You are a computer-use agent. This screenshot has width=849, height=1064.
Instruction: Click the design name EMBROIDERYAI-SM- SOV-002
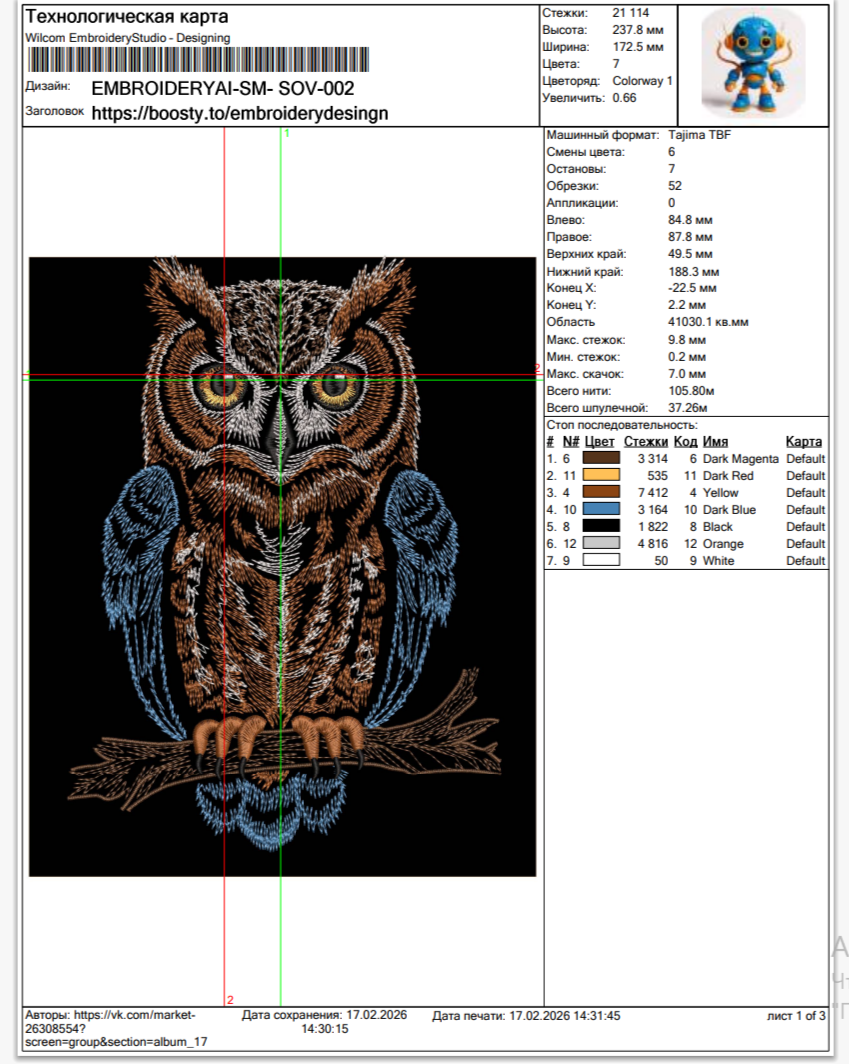pos(222,88)
